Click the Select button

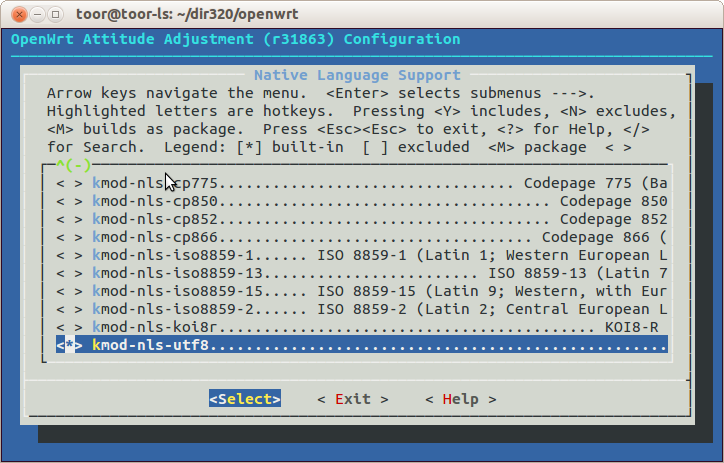pos(245,399)
